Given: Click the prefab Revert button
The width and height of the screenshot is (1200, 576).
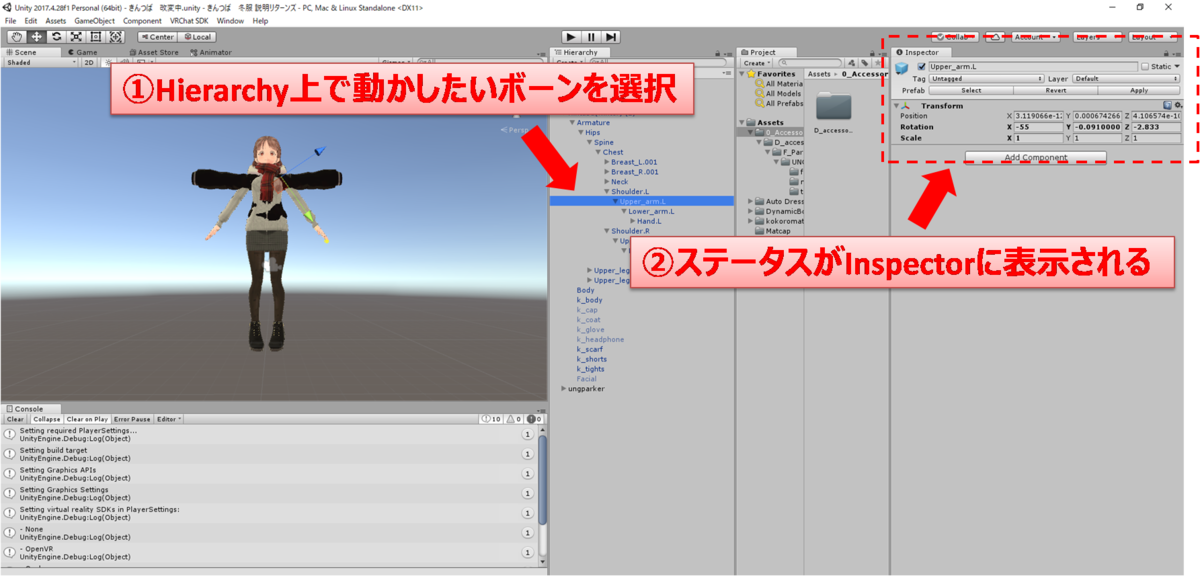Looking at the screenshot, I should 1055,90.
